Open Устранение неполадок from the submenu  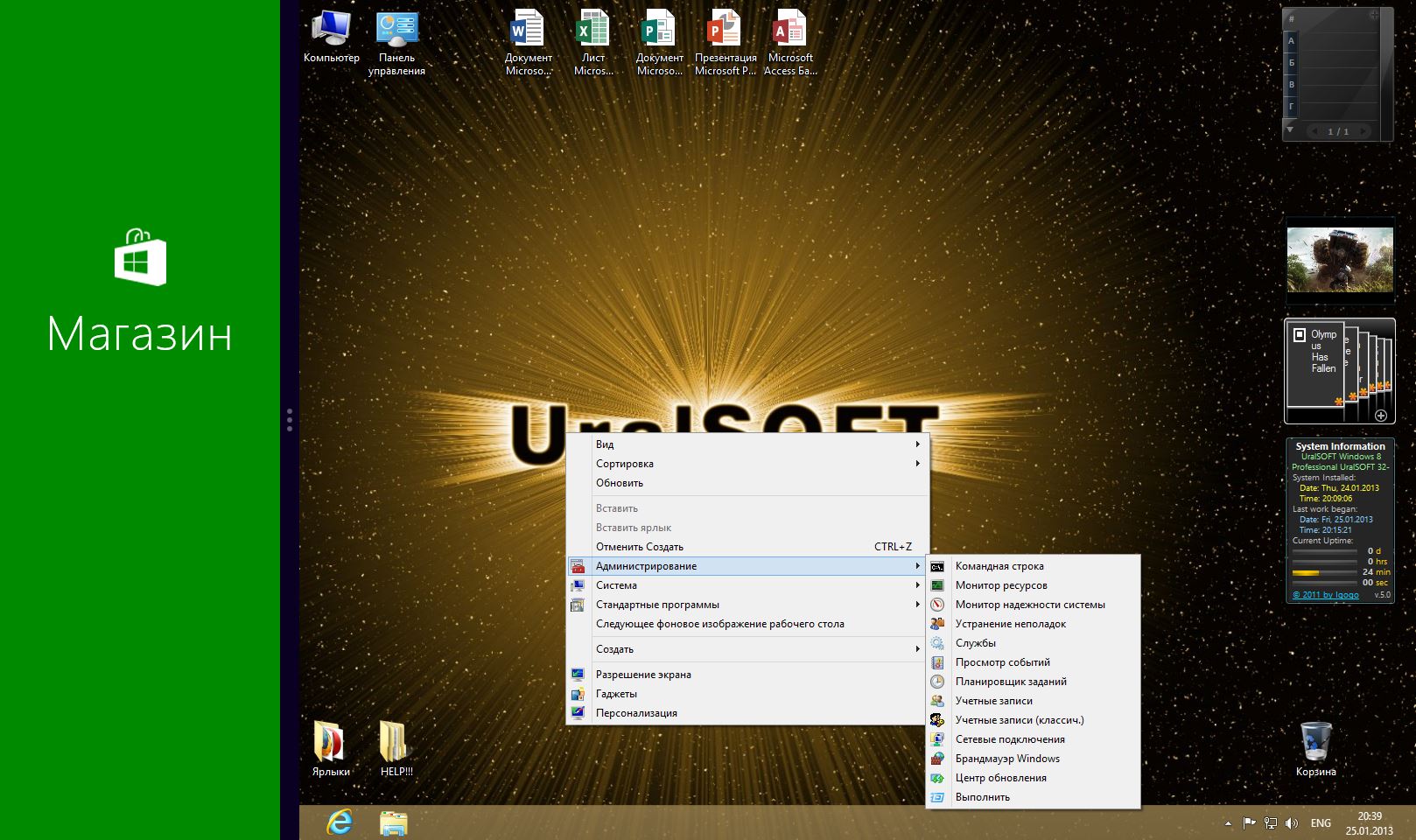click(x=1034, y=624)
